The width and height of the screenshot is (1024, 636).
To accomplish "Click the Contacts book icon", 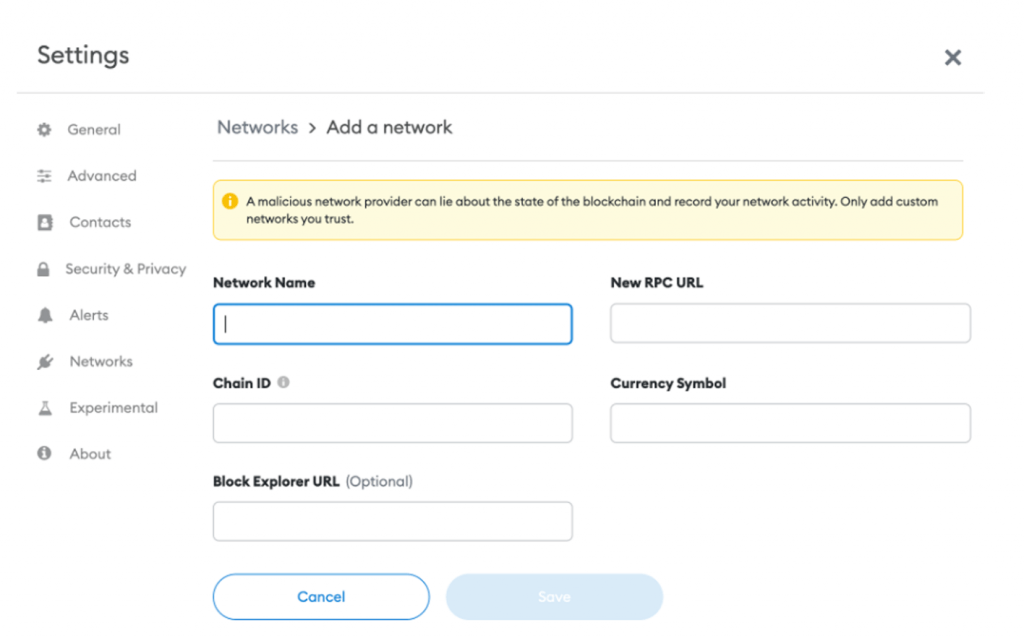I will pos(44,223).
